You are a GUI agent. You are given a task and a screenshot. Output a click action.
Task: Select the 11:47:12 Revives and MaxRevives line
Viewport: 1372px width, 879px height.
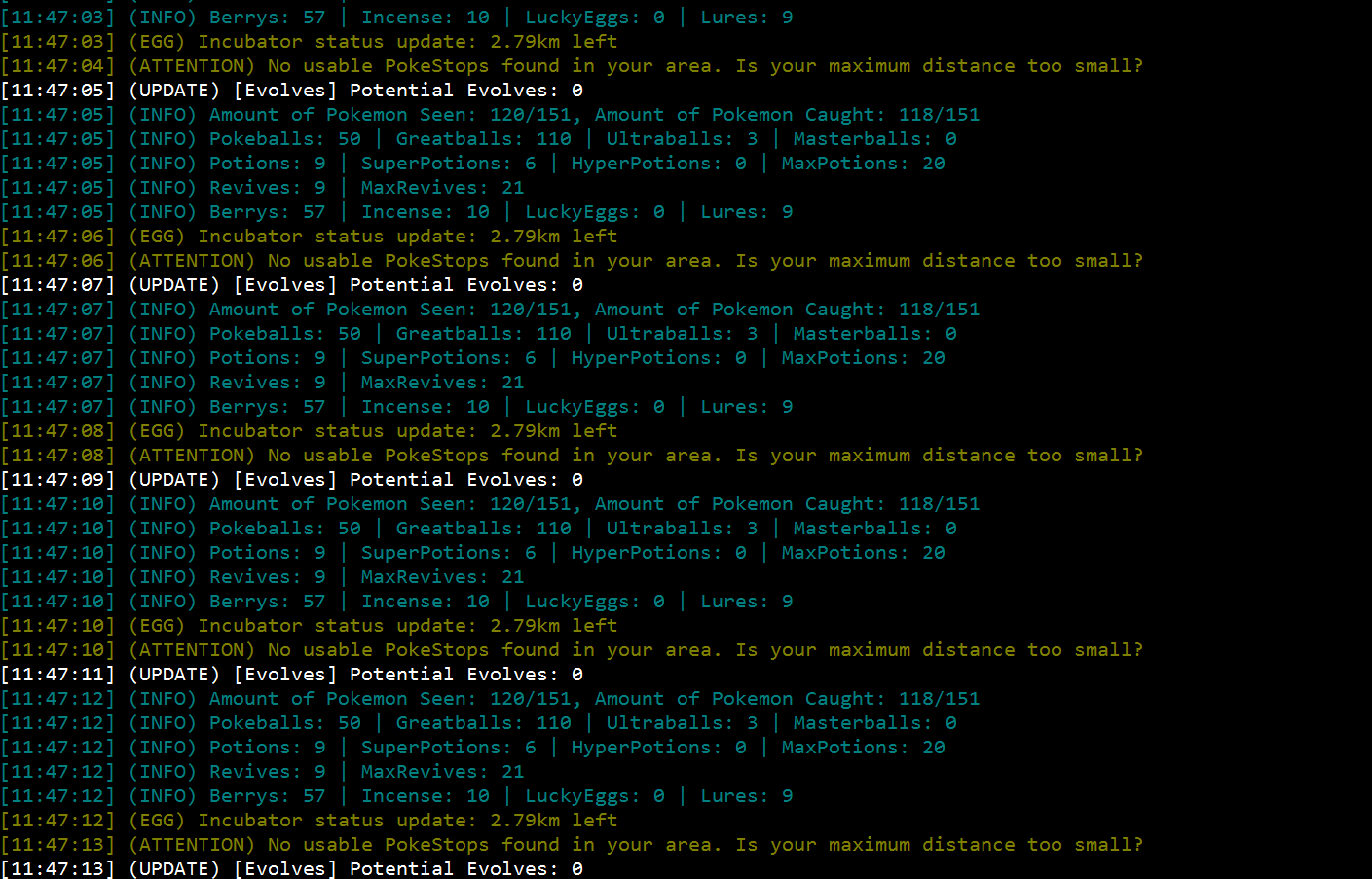coord(262,772)
